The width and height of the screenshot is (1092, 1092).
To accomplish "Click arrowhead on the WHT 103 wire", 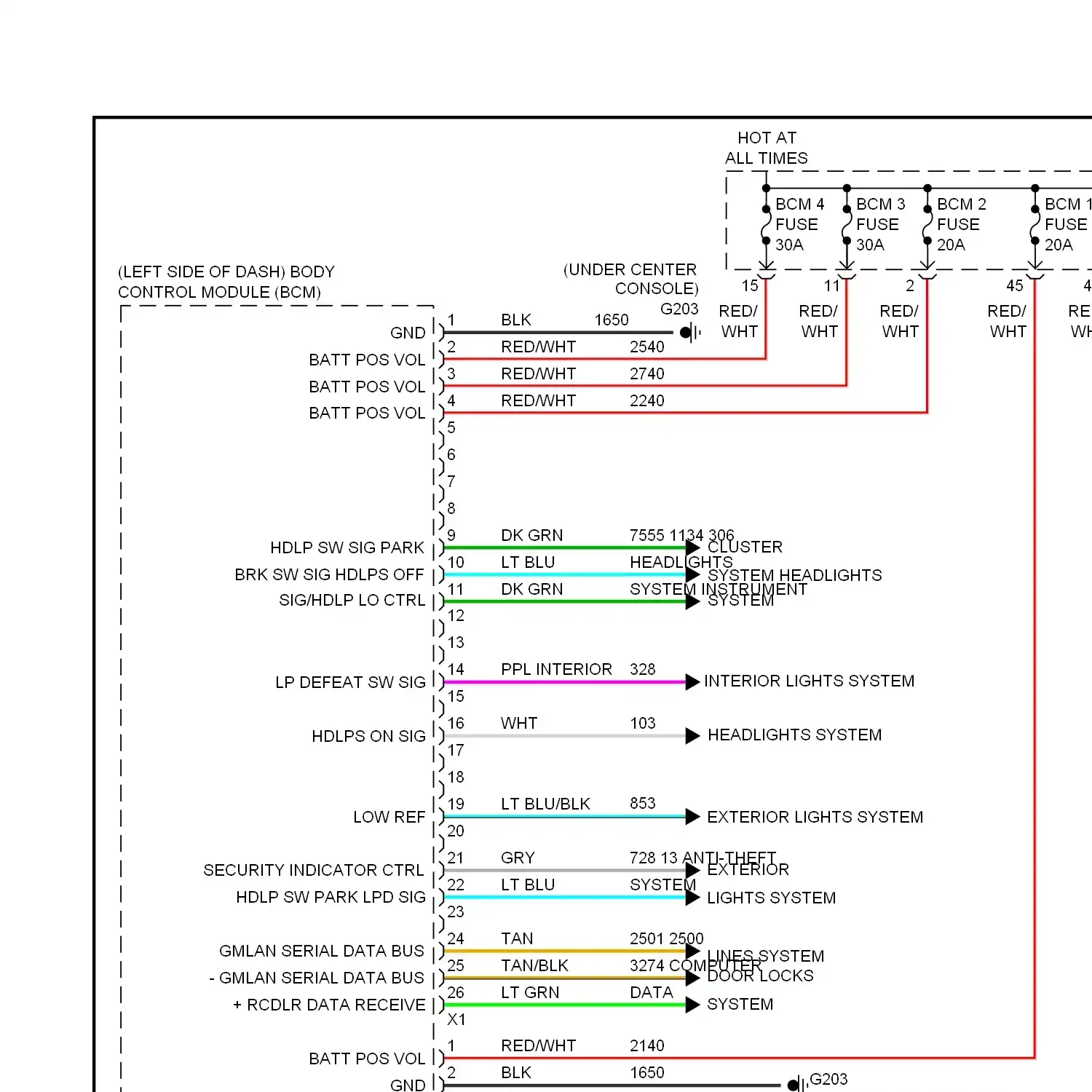I will point(693,736).
